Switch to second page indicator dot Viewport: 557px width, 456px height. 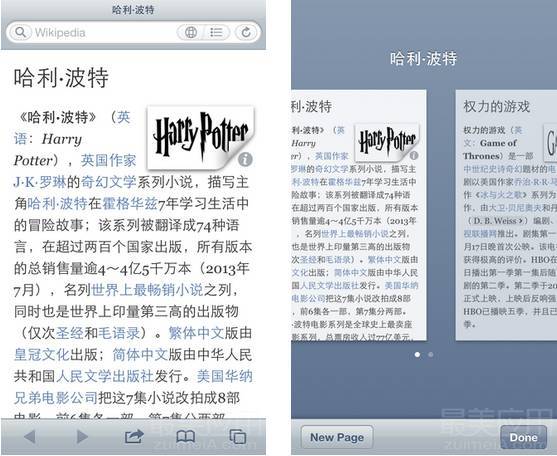pyautogui.click(x=431, y=354)
